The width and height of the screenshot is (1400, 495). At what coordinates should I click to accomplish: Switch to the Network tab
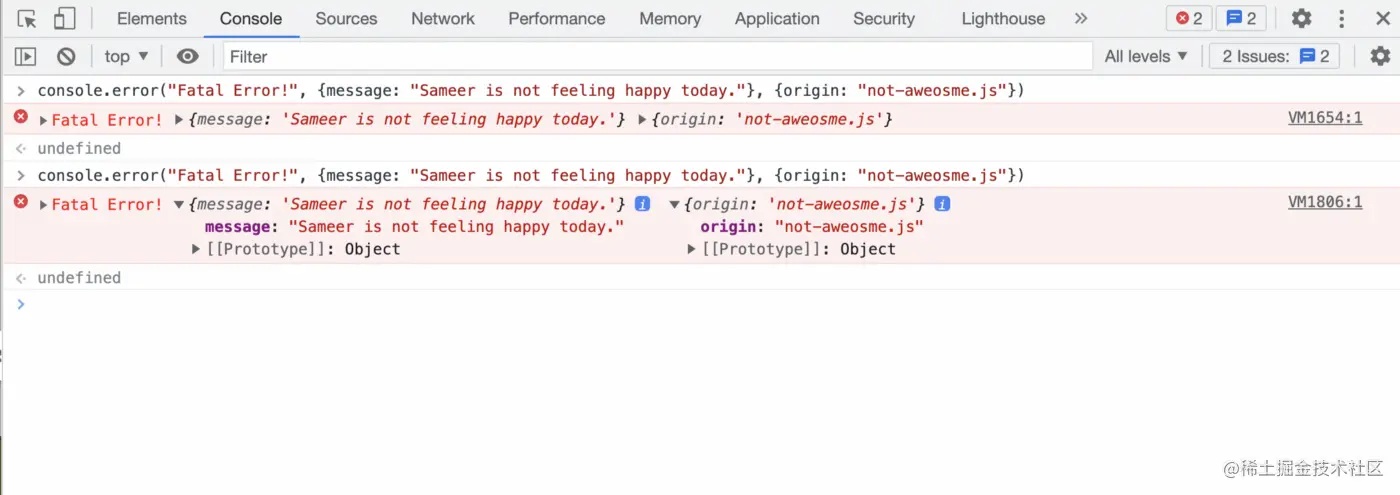443,19
